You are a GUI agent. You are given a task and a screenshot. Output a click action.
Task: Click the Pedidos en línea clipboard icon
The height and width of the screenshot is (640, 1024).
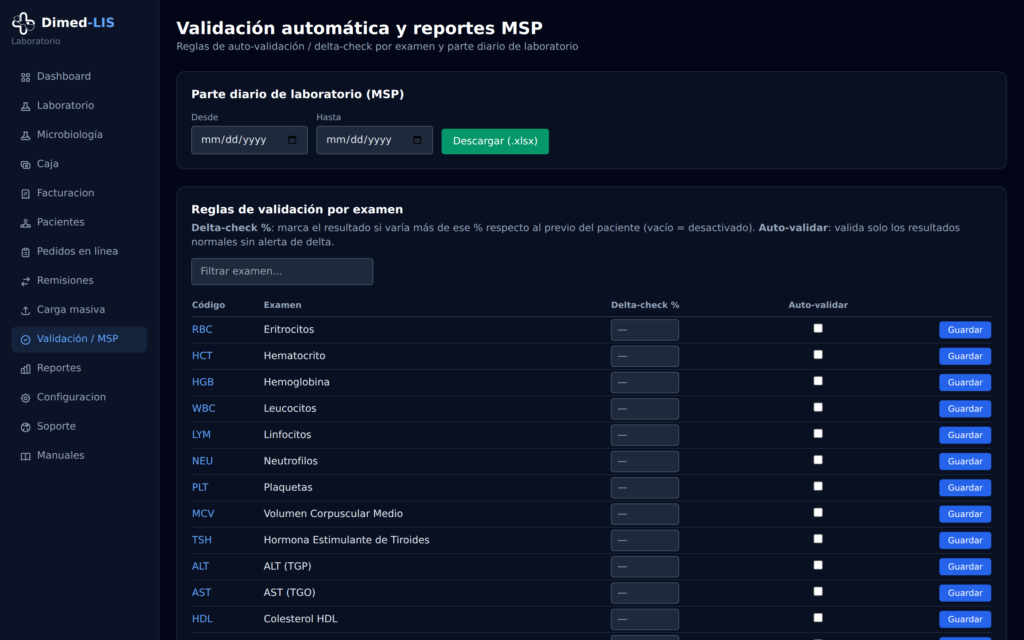tap(25, 252)
